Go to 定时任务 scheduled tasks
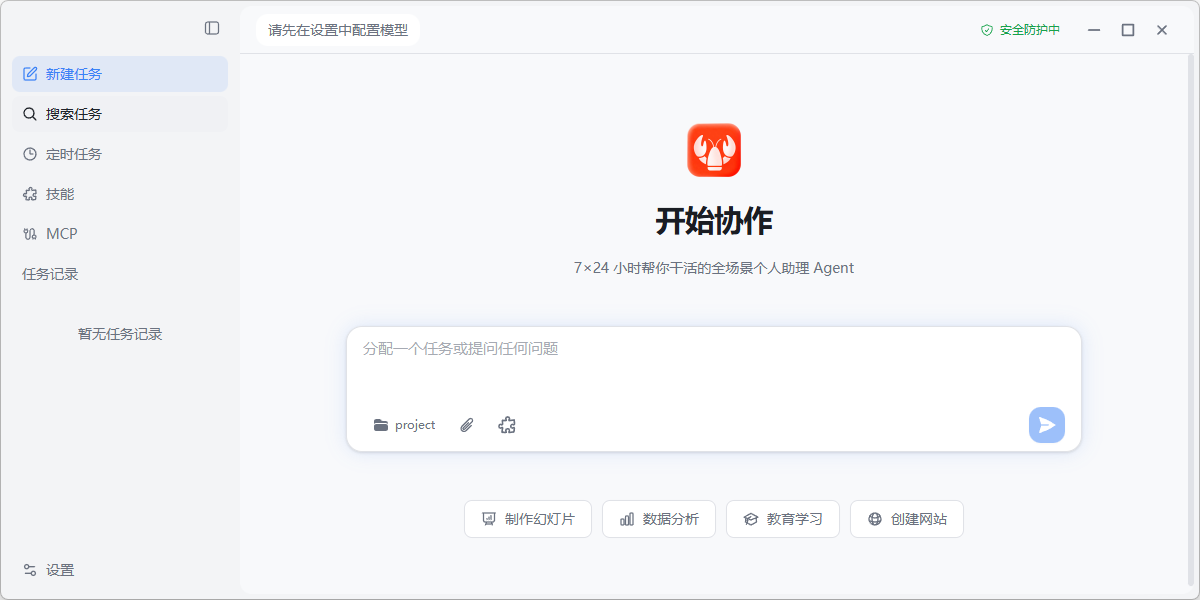 pyautogui.click(x=120, y=154)
